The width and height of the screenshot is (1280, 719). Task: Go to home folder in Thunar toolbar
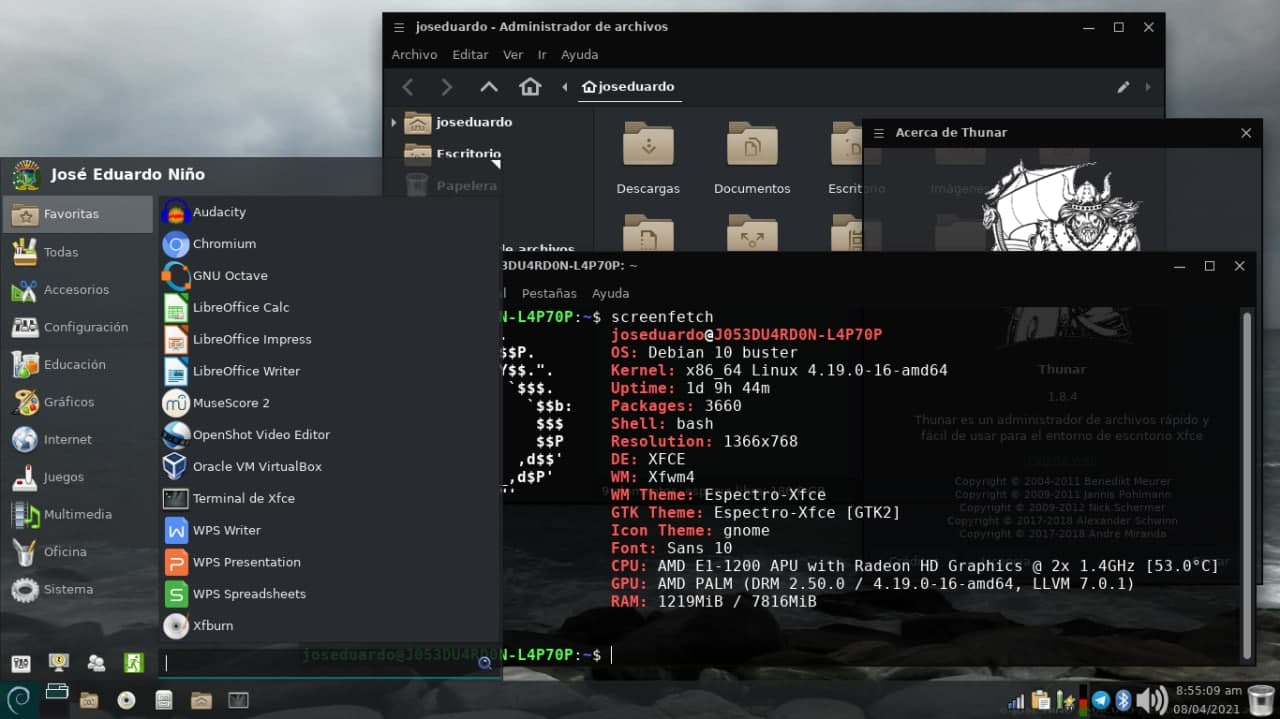pos(530,87)
